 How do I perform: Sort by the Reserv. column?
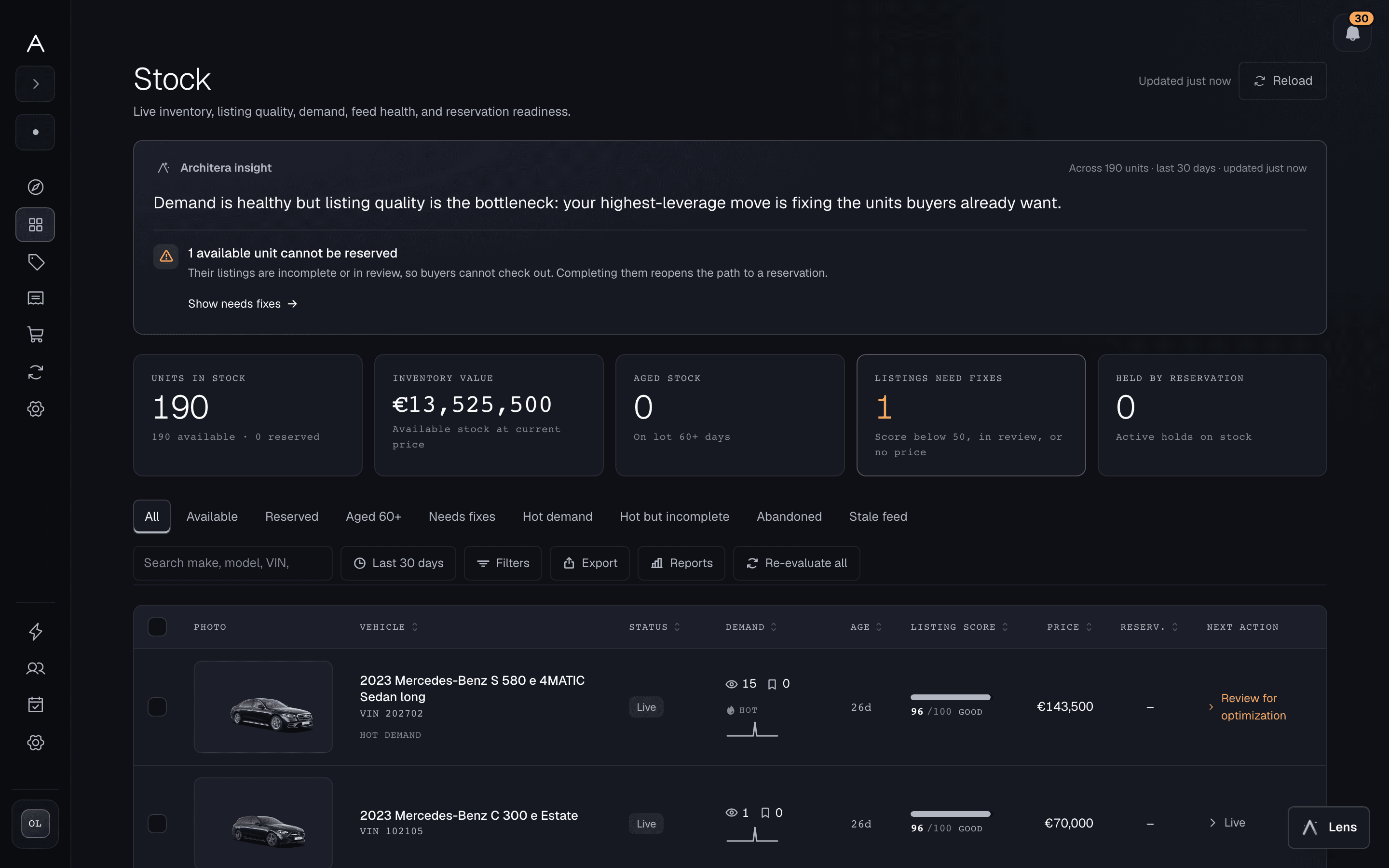pyautogui.click(x=1150, y=627)
